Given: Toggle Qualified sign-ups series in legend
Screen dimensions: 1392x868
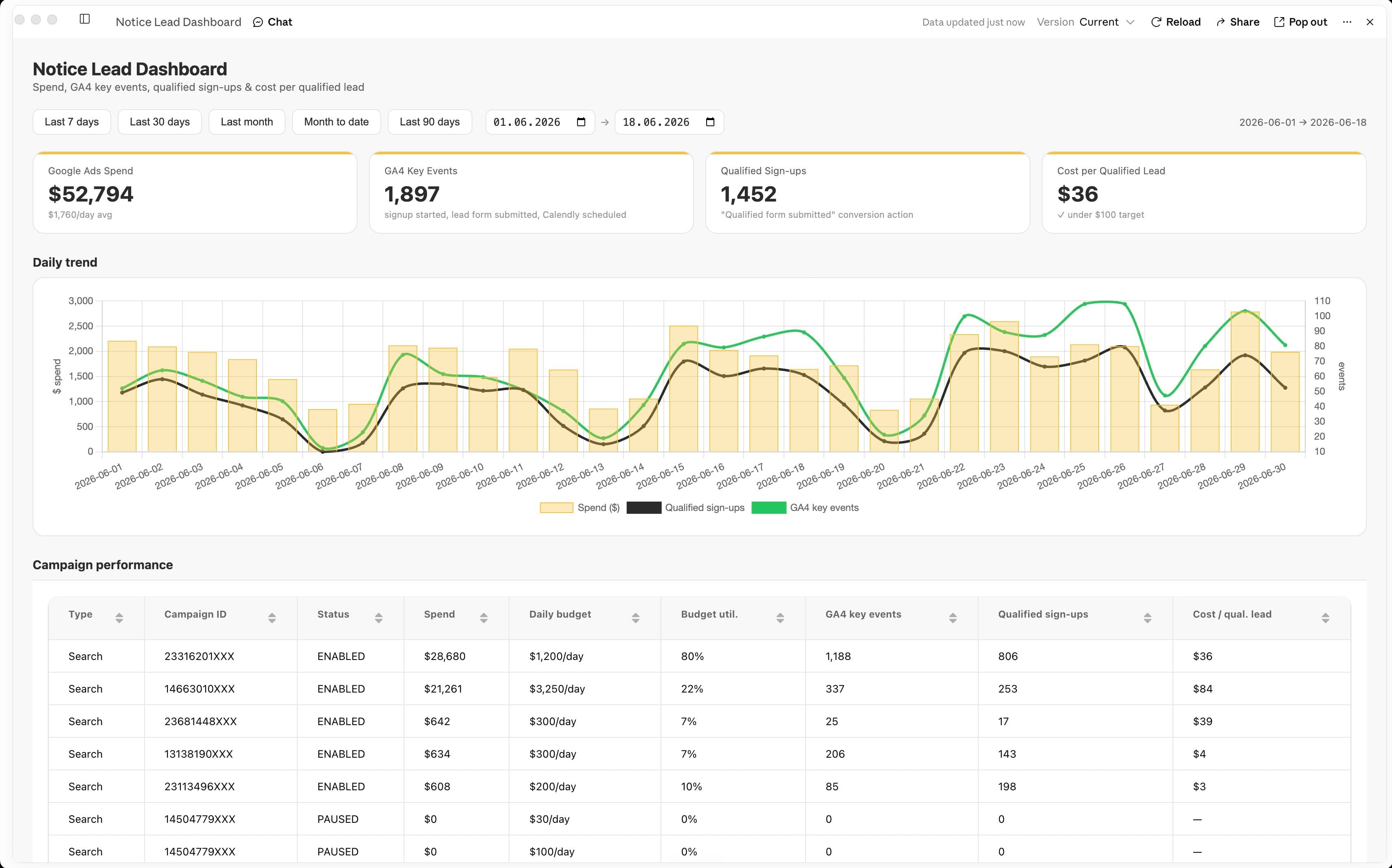Looking at the screenshot, I should tap(685, 507).
